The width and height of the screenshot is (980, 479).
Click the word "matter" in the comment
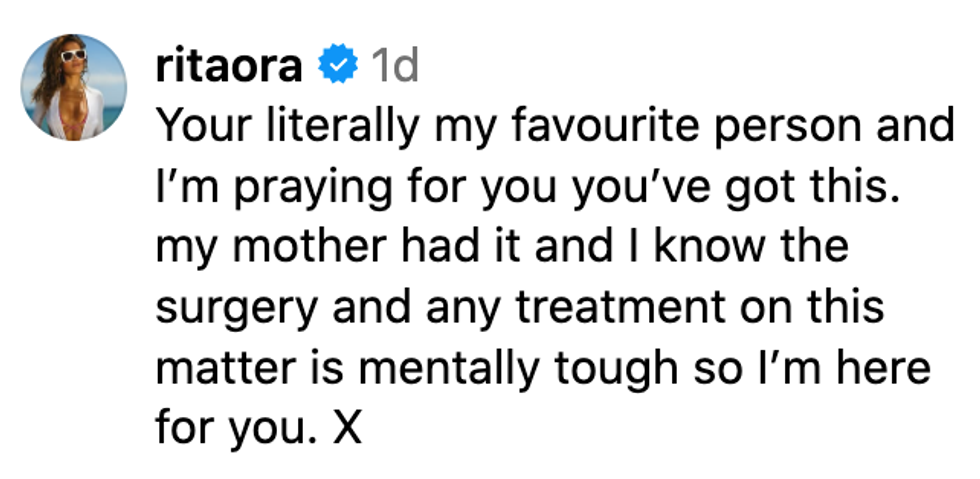click(215, 367)
